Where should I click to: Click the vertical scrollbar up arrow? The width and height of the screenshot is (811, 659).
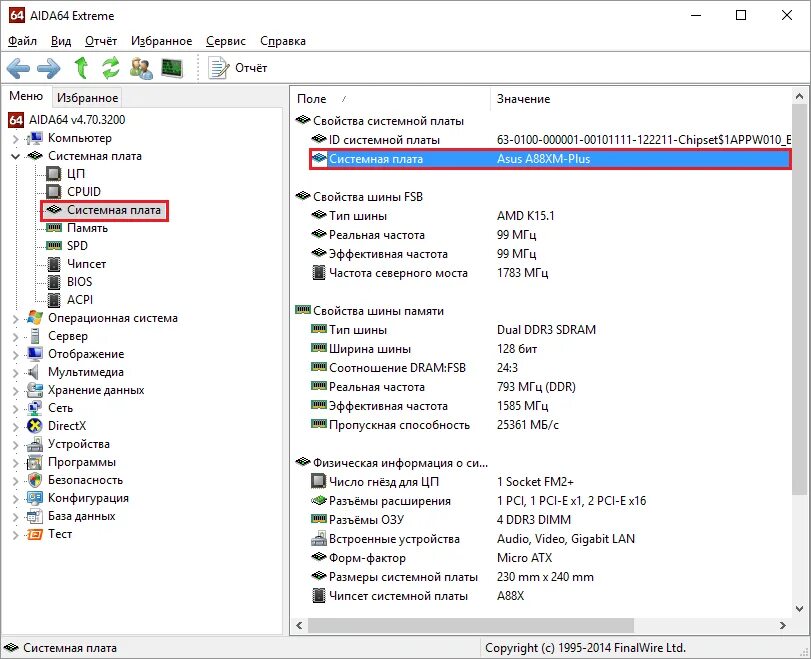click(x=799, y=96)
